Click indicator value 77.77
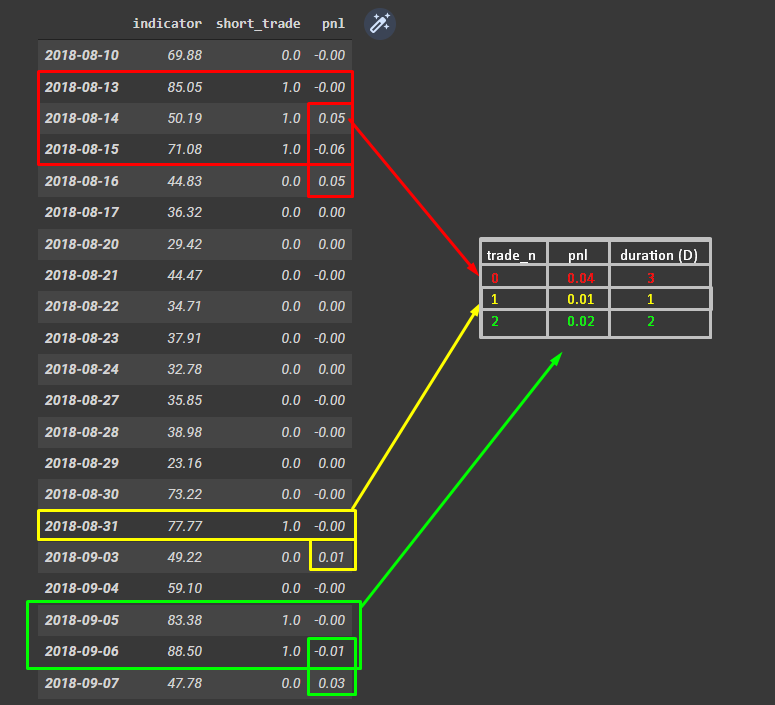775x705 pixels. click(x=185, y=526)
